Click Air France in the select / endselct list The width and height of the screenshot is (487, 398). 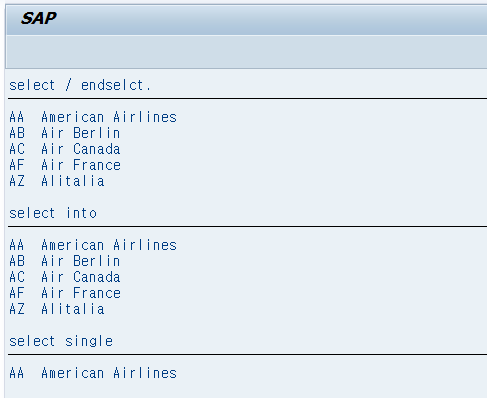coord(81,165)
